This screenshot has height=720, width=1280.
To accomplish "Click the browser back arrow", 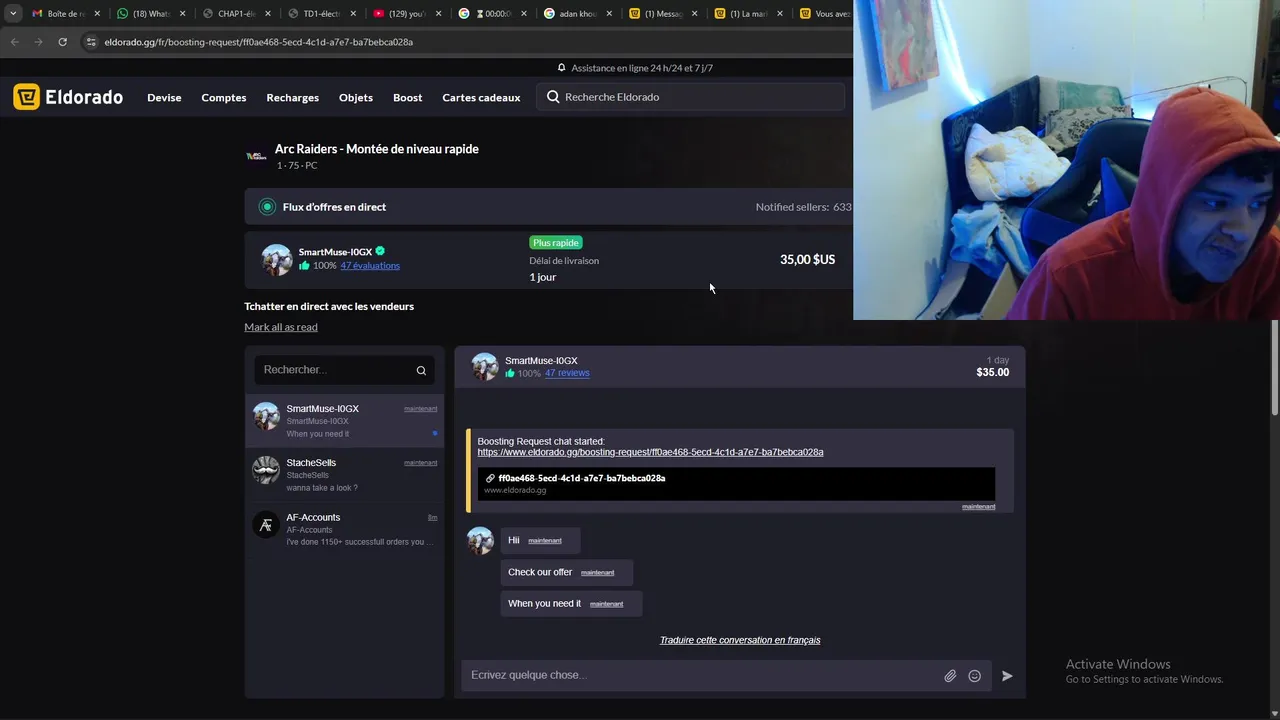I will [14, 42].
